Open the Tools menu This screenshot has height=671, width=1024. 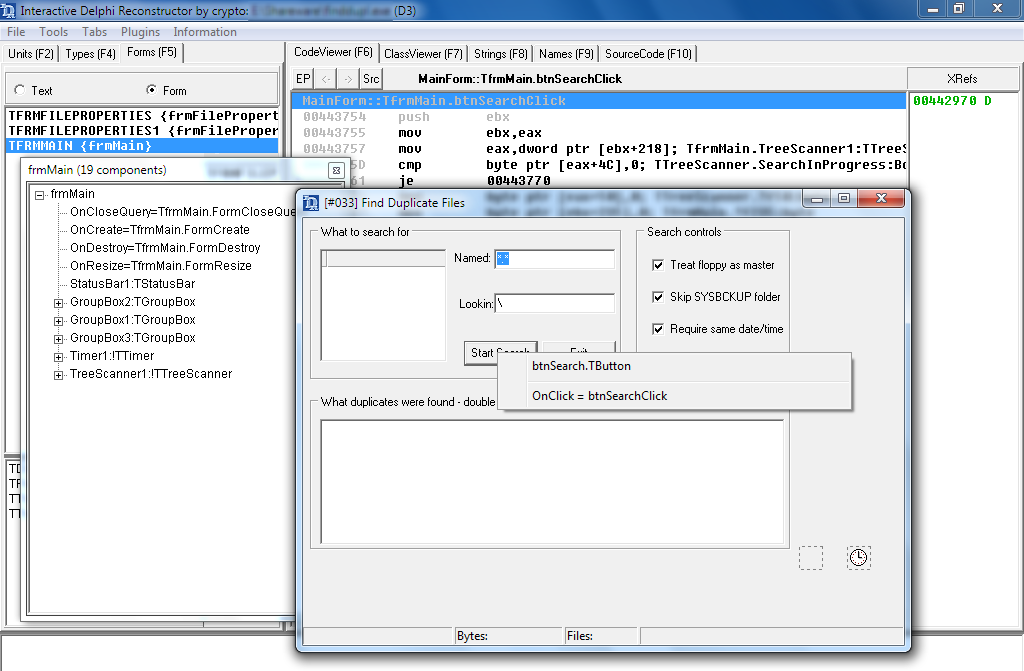pyautogui.click(x=54, y=32)
